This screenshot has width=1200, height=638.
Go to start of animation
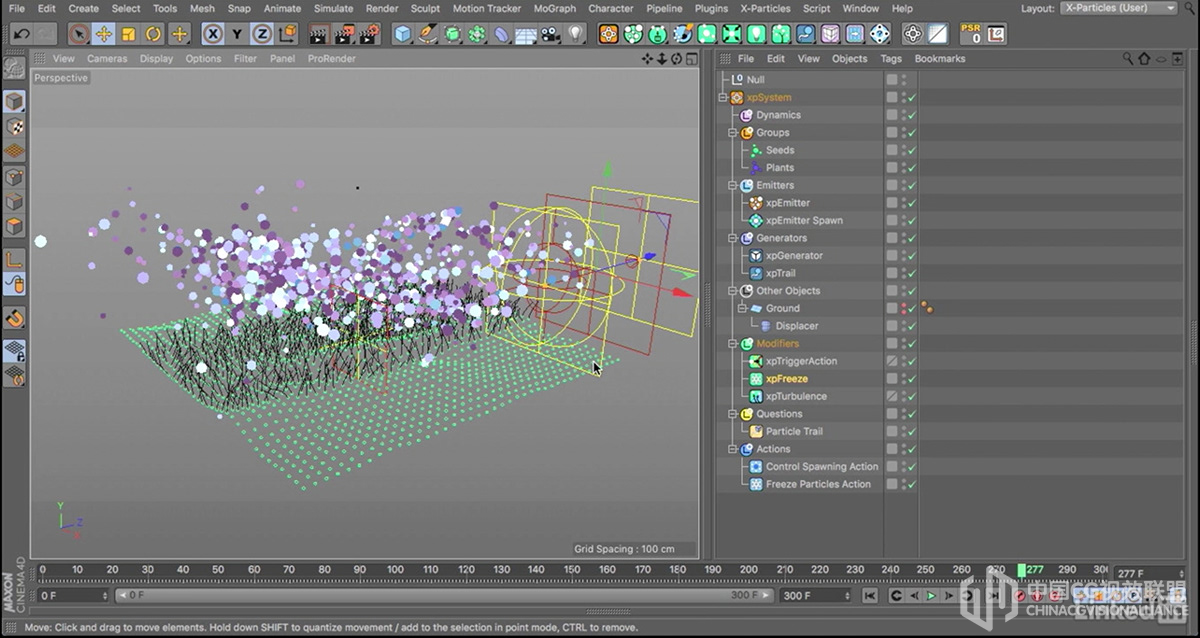tap(870, 596)
